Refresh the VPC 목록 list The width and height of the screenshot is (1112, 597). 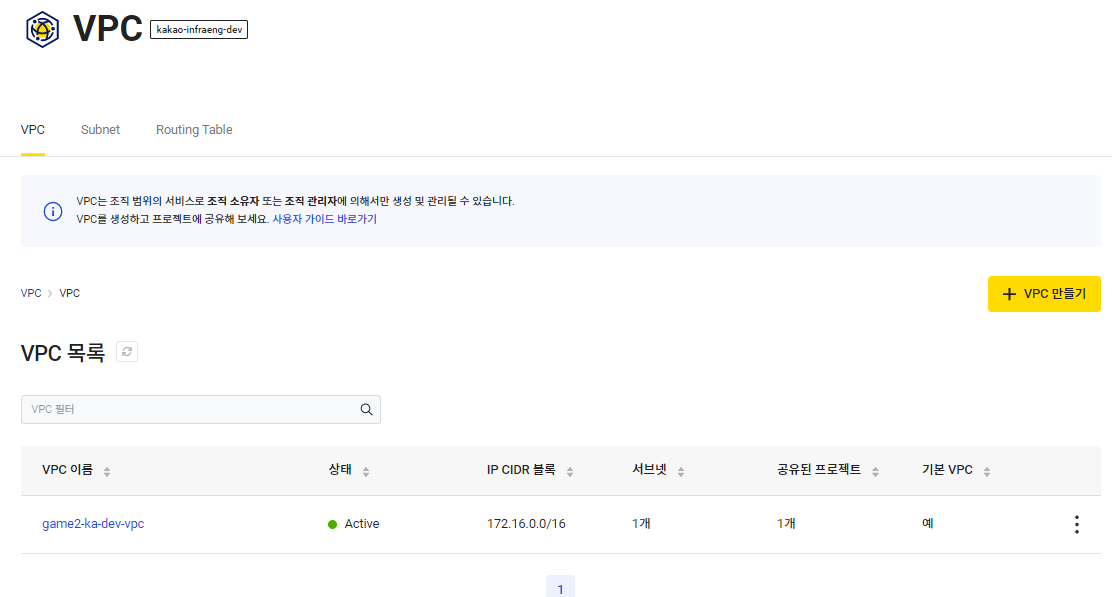tap(126, 352)
